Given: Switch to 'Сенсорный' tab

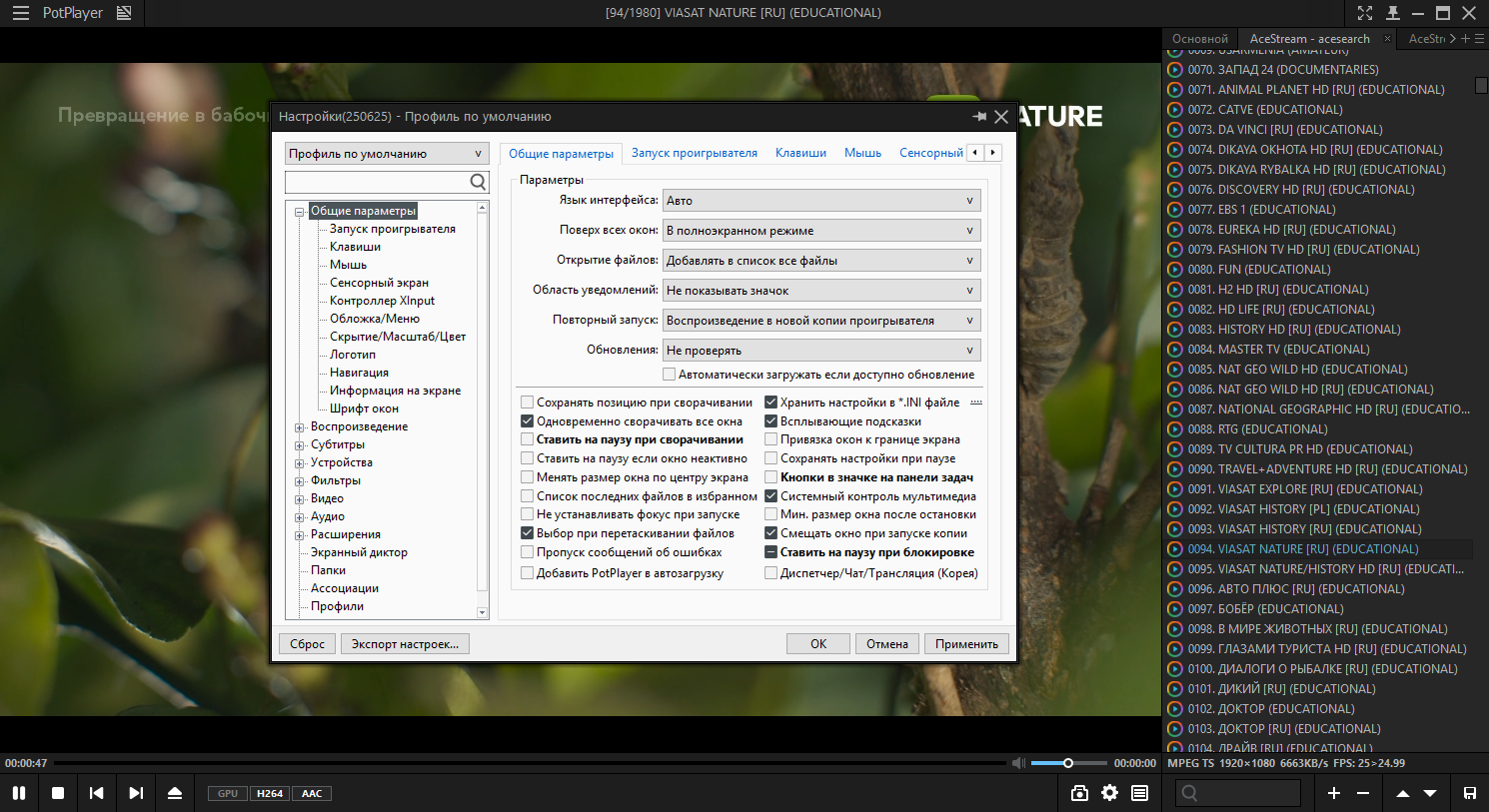Looking at the screenshot, I should tap(931, 153).
